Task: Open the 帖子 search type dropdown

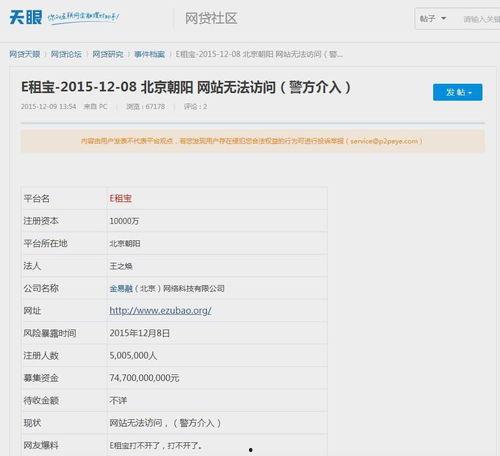Action: (433, 19)
